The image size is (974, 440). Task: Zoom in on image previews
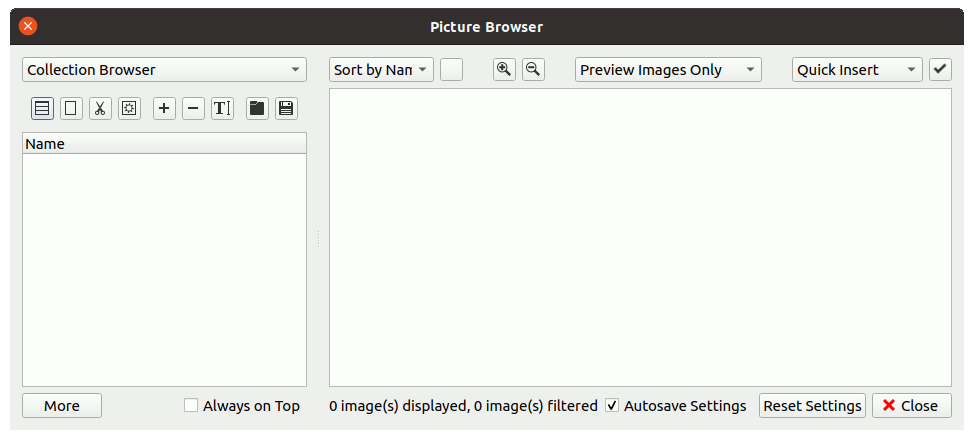point(504,69)
